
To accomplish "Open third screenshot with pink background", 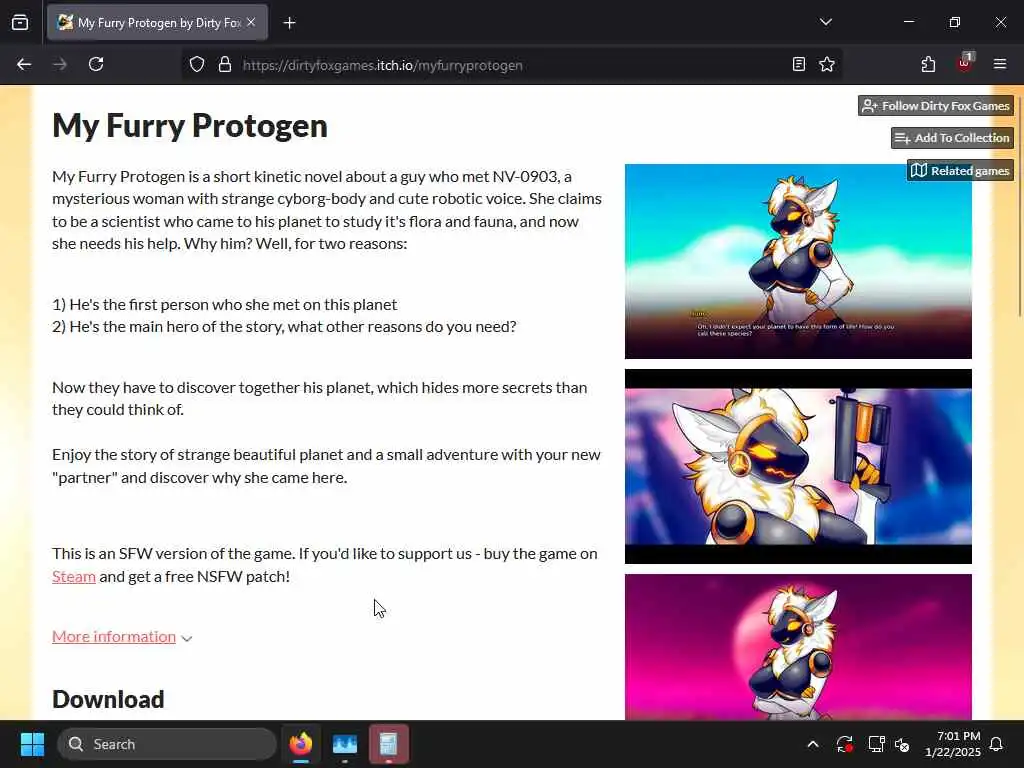I will (x=798, y=647).
